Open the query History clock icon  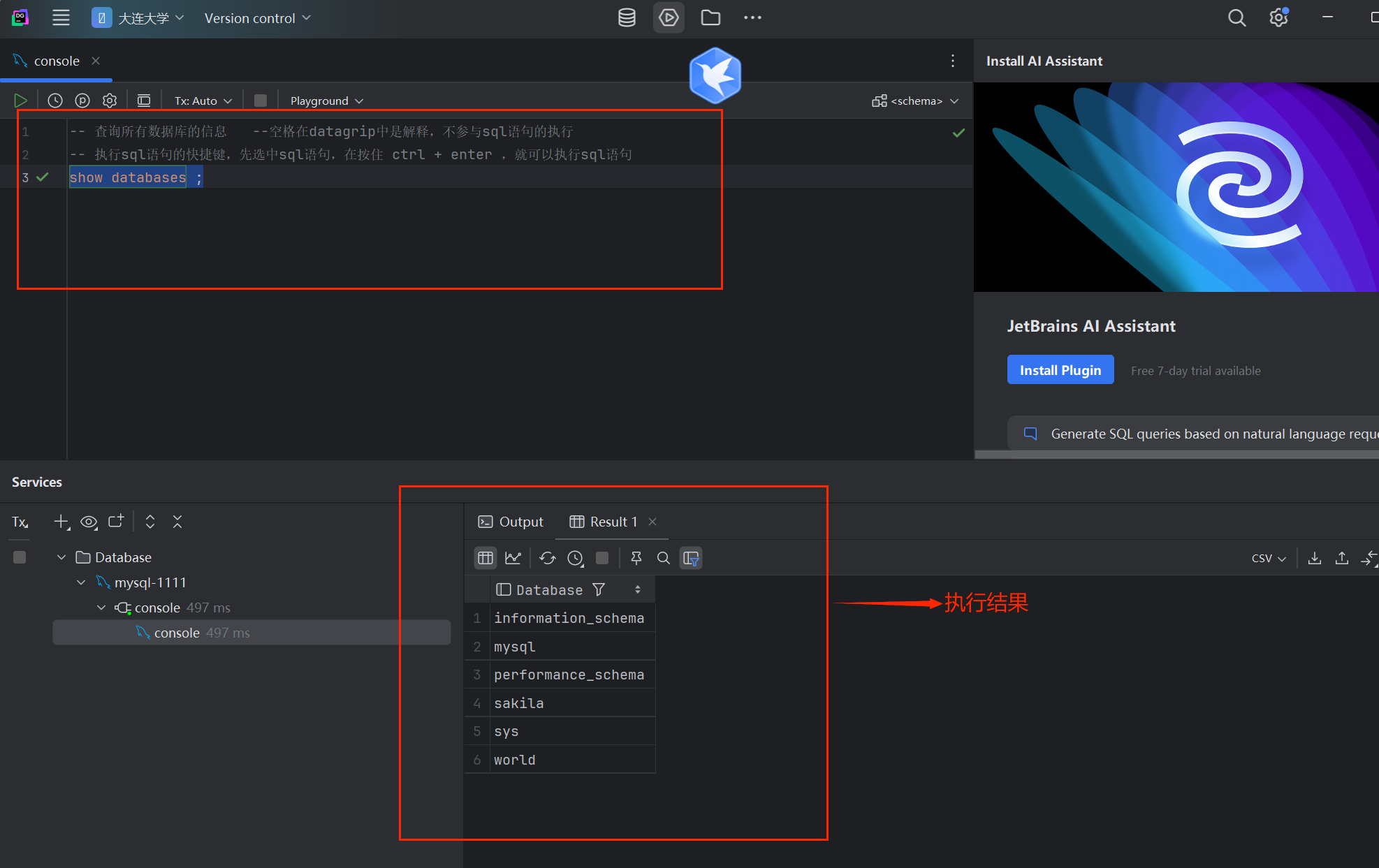pos(54,101)
